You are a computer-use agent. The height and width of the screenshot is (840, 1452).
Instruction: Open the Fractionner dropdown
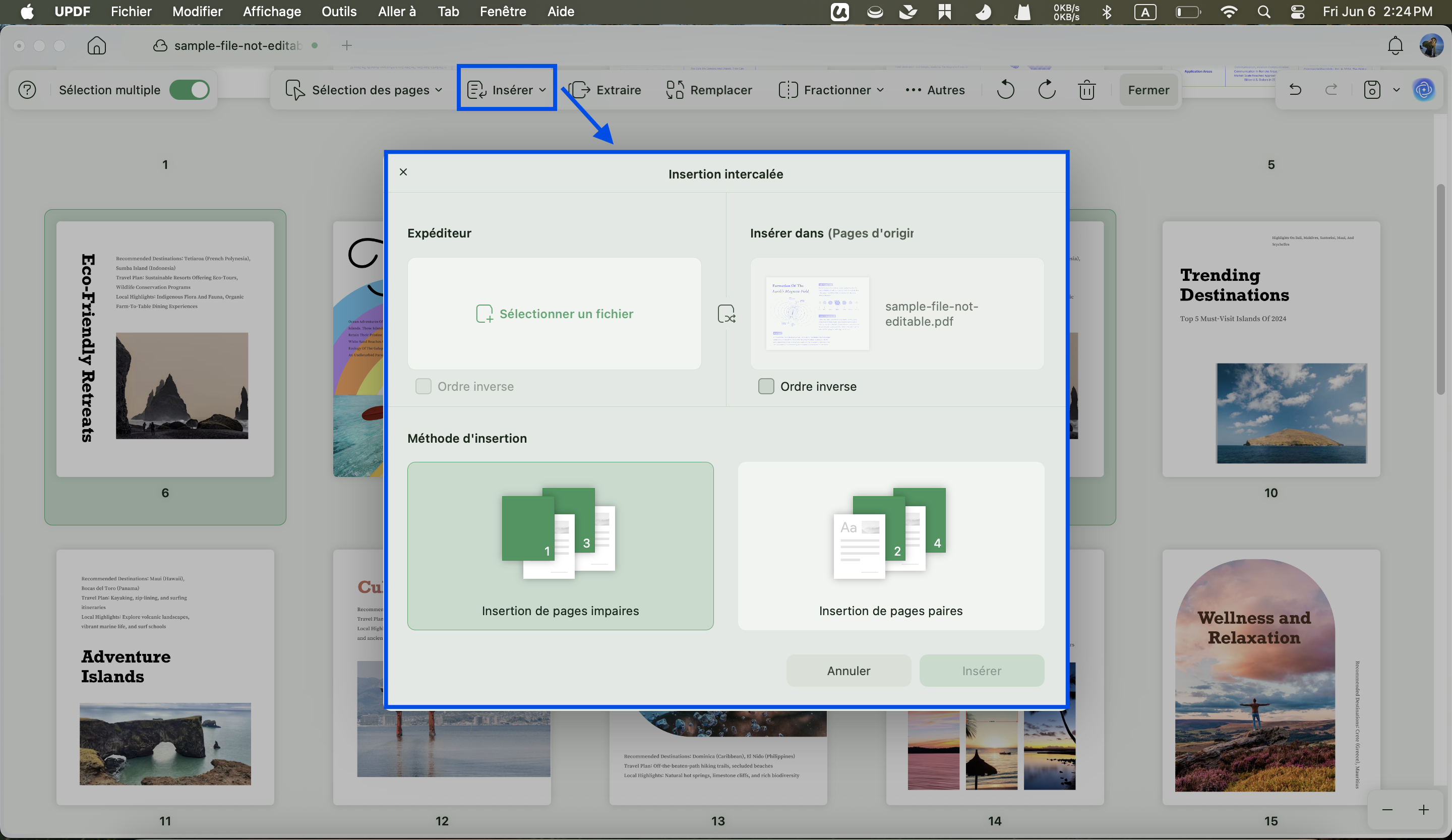click(831, 90)
